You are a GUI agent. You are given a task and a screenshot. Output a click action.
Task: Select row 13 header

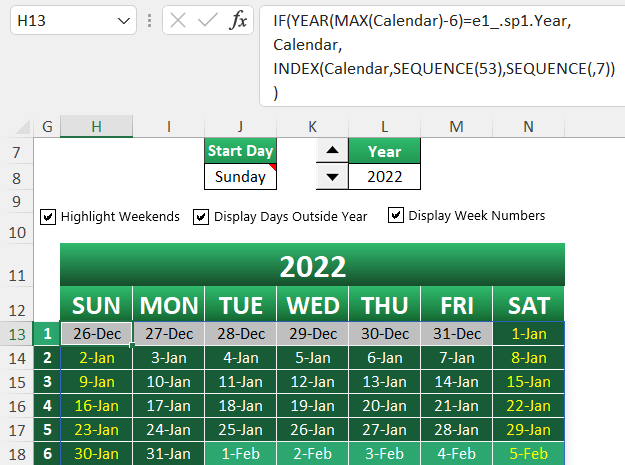pos(17,334)
